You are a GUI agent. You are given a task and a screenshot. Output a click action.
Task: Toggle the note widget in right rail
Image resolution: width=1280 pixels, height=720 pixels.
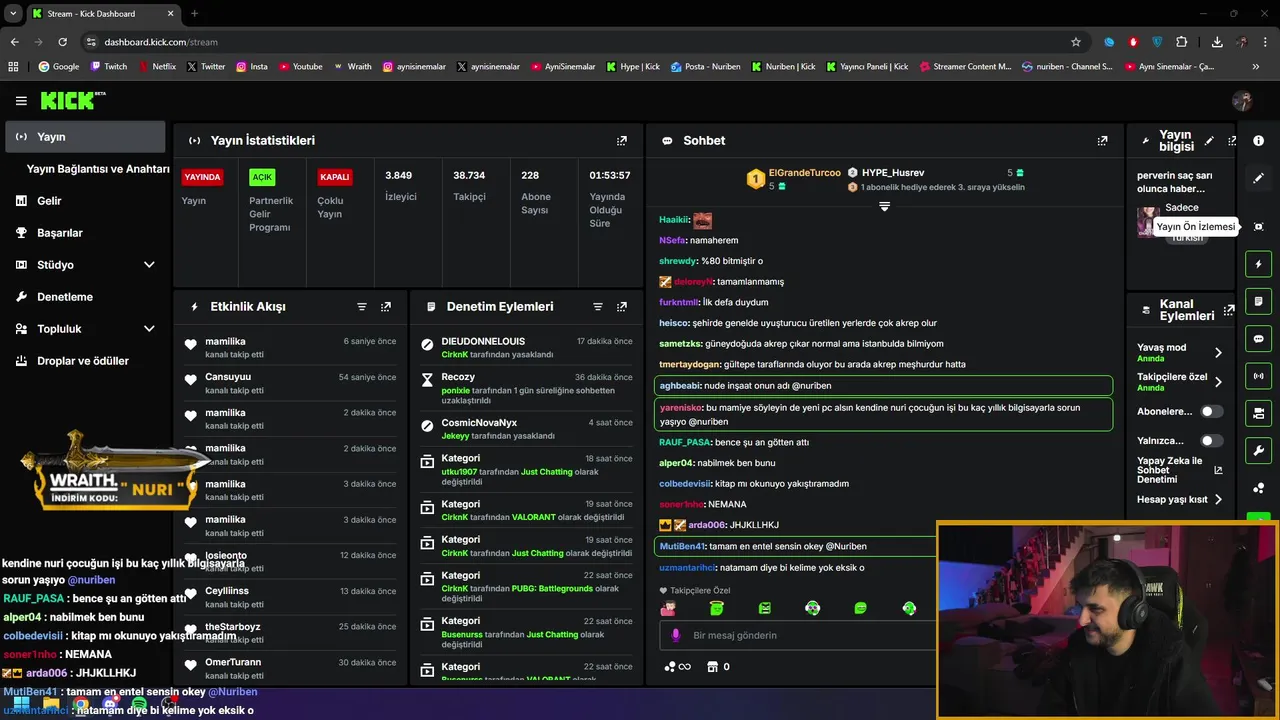[x=1259, y=301]
